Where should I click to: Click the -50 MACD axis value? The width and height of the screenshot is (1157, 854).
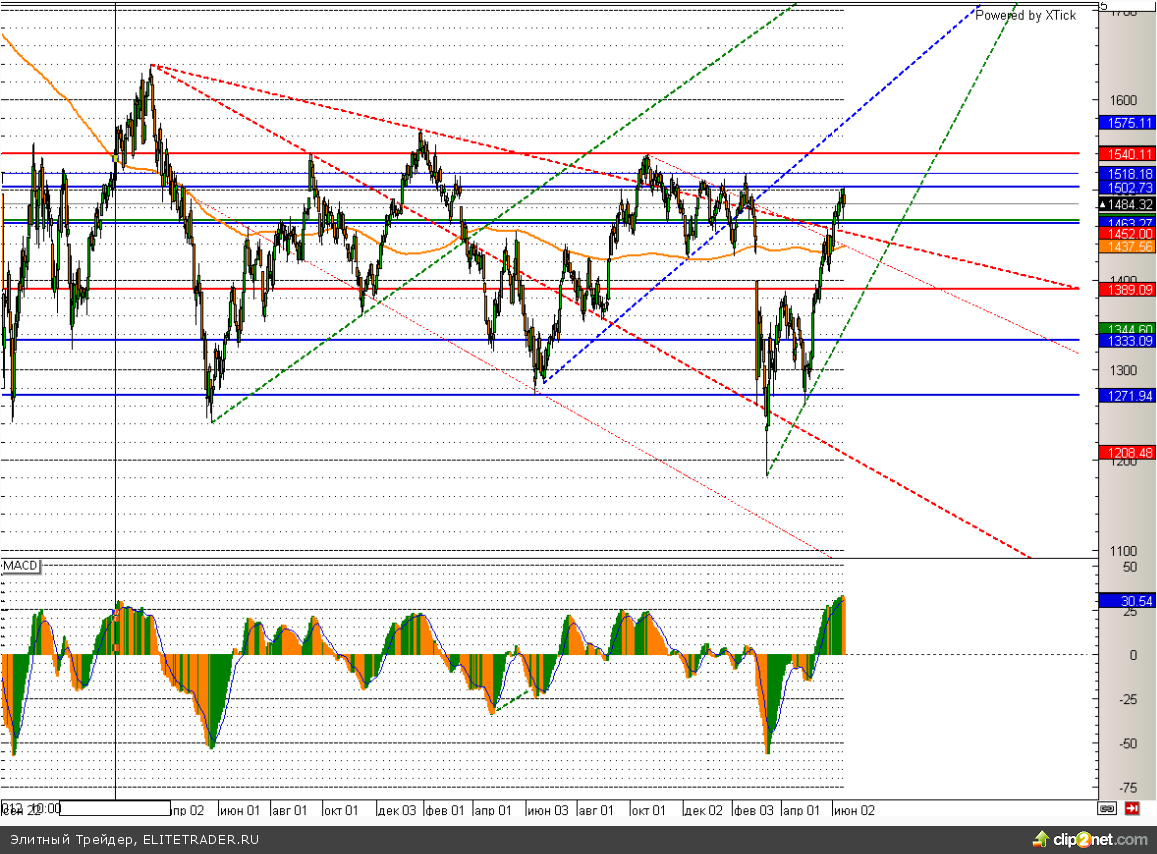tap(1126, 744)
